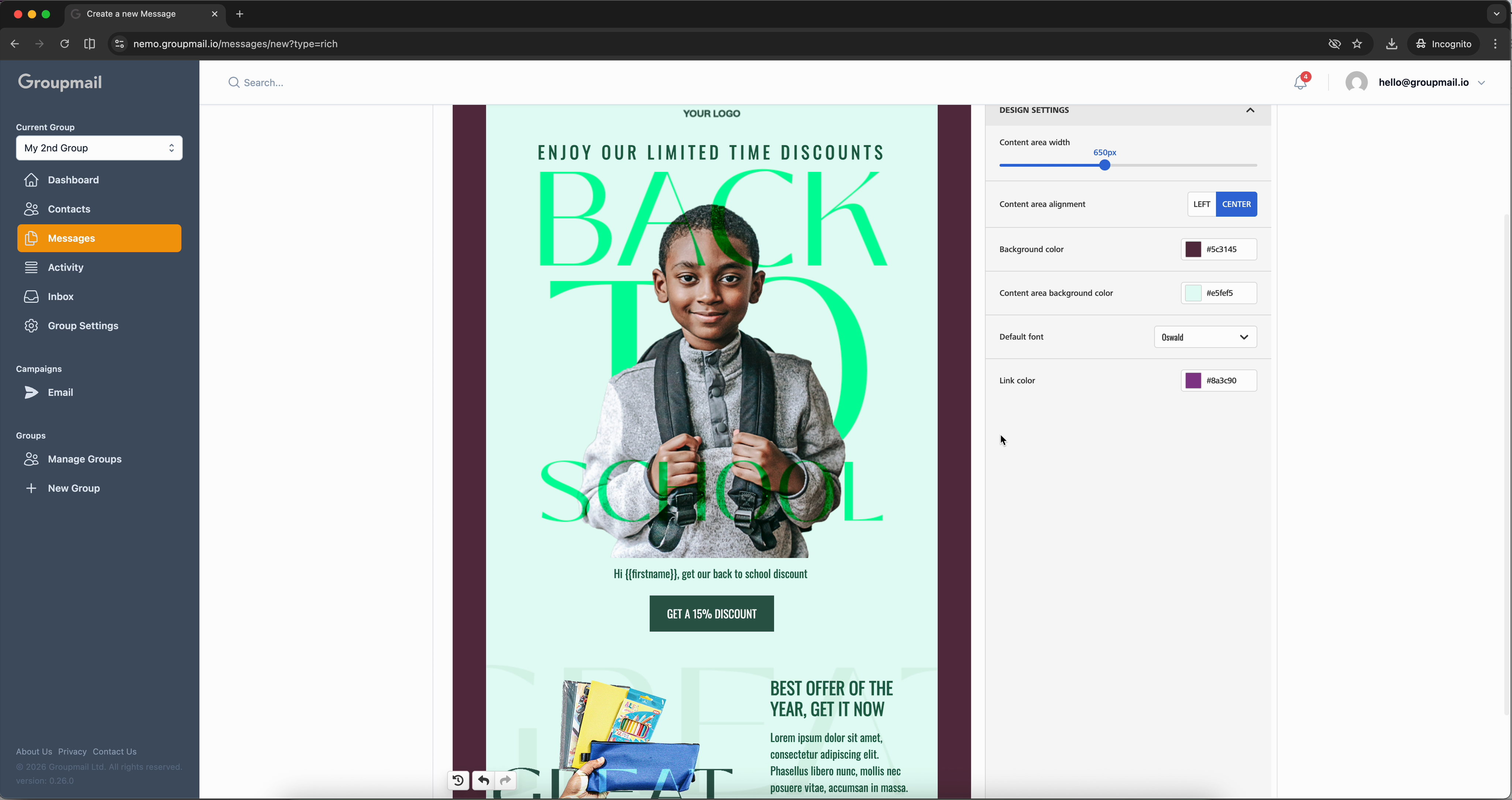The width and height of the screenshot is (1512, 800).
Task: Click the search magnifier icon
Action: 234,83
